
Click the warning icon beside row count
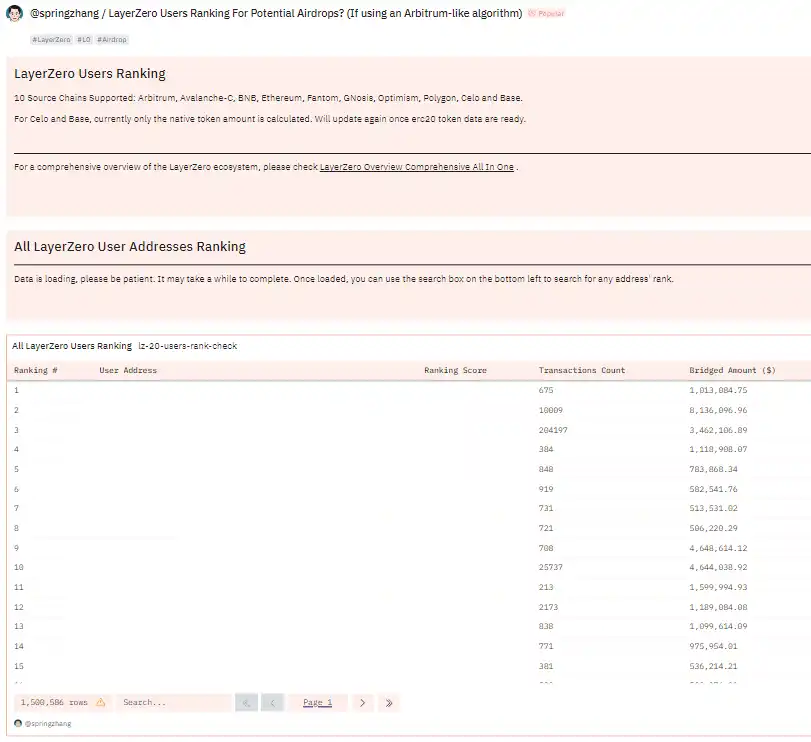pyautogui.click(x=101, y=702)
